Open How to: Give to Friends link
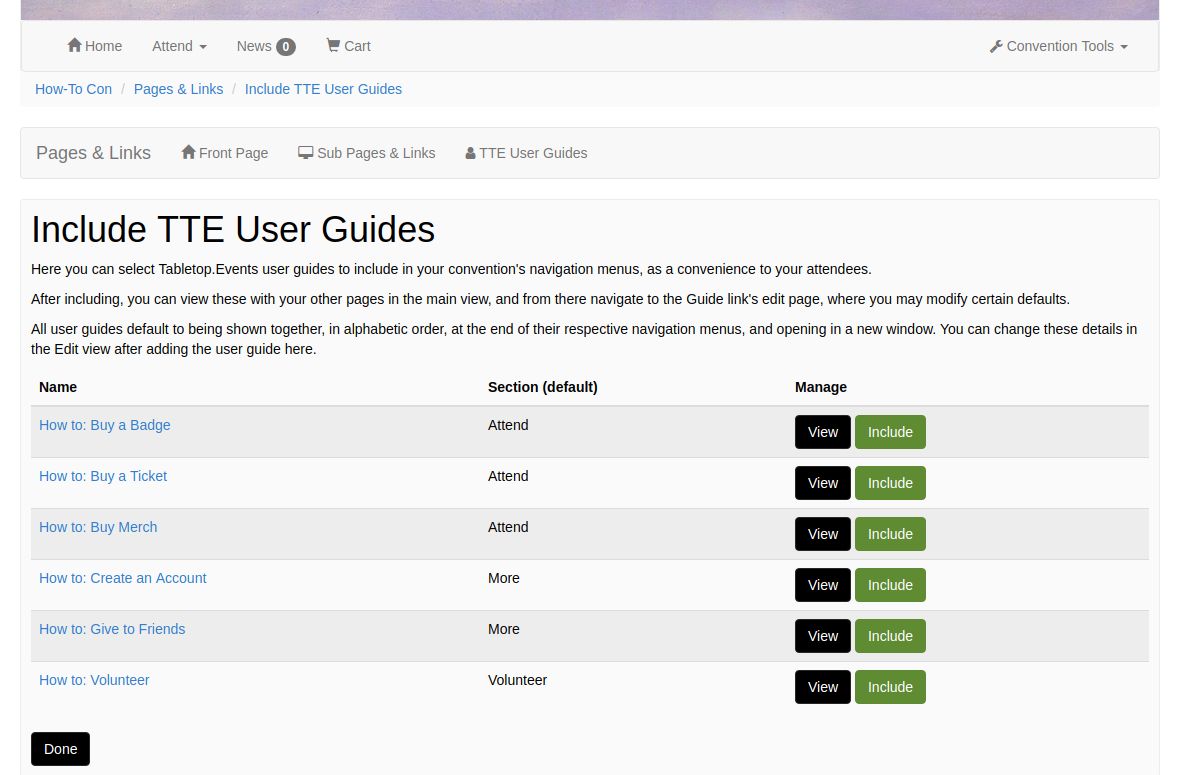 (112, 629)
